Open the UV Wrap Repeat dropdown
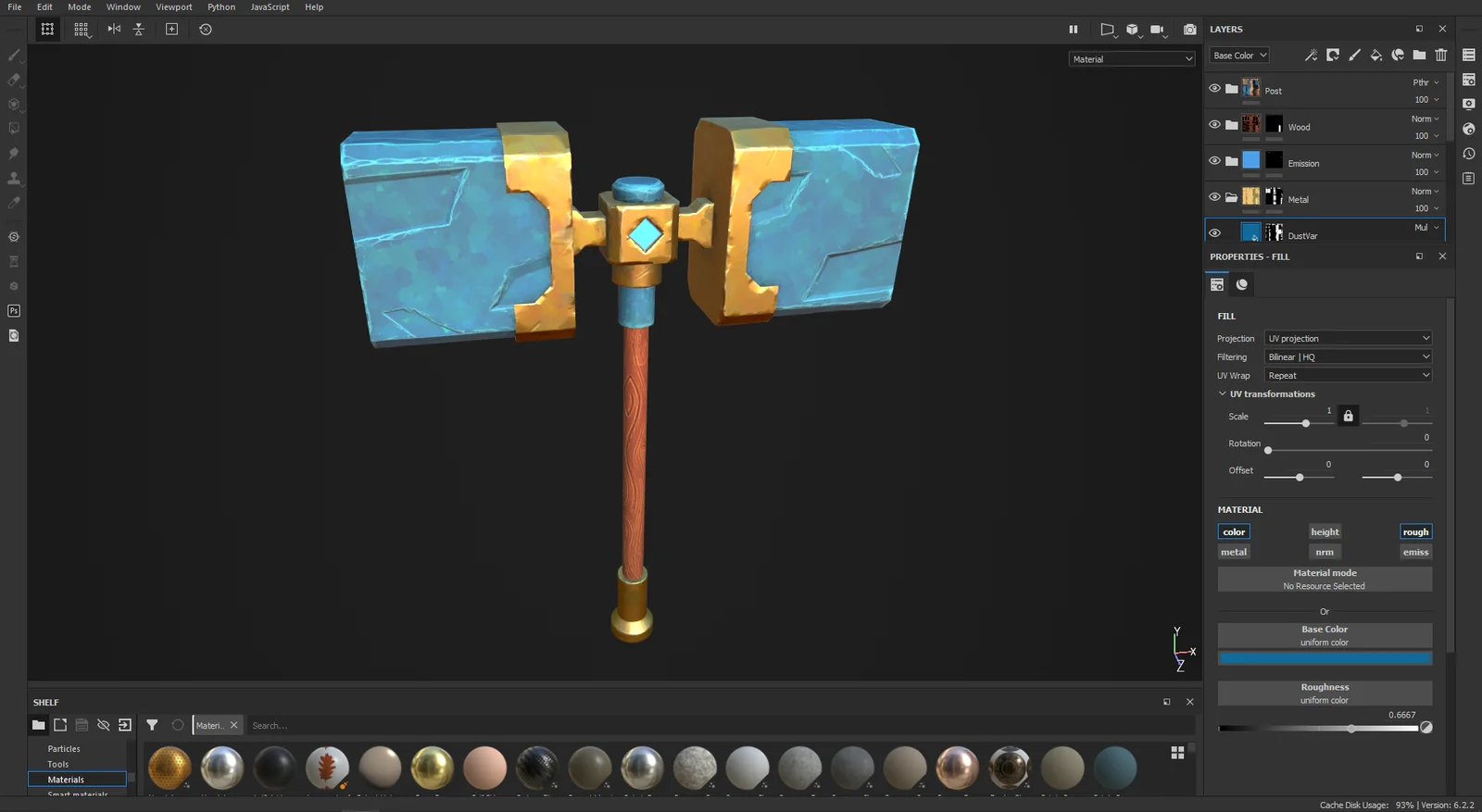The height and width of the screenshot is (812, 1482). click(1349, 375)
